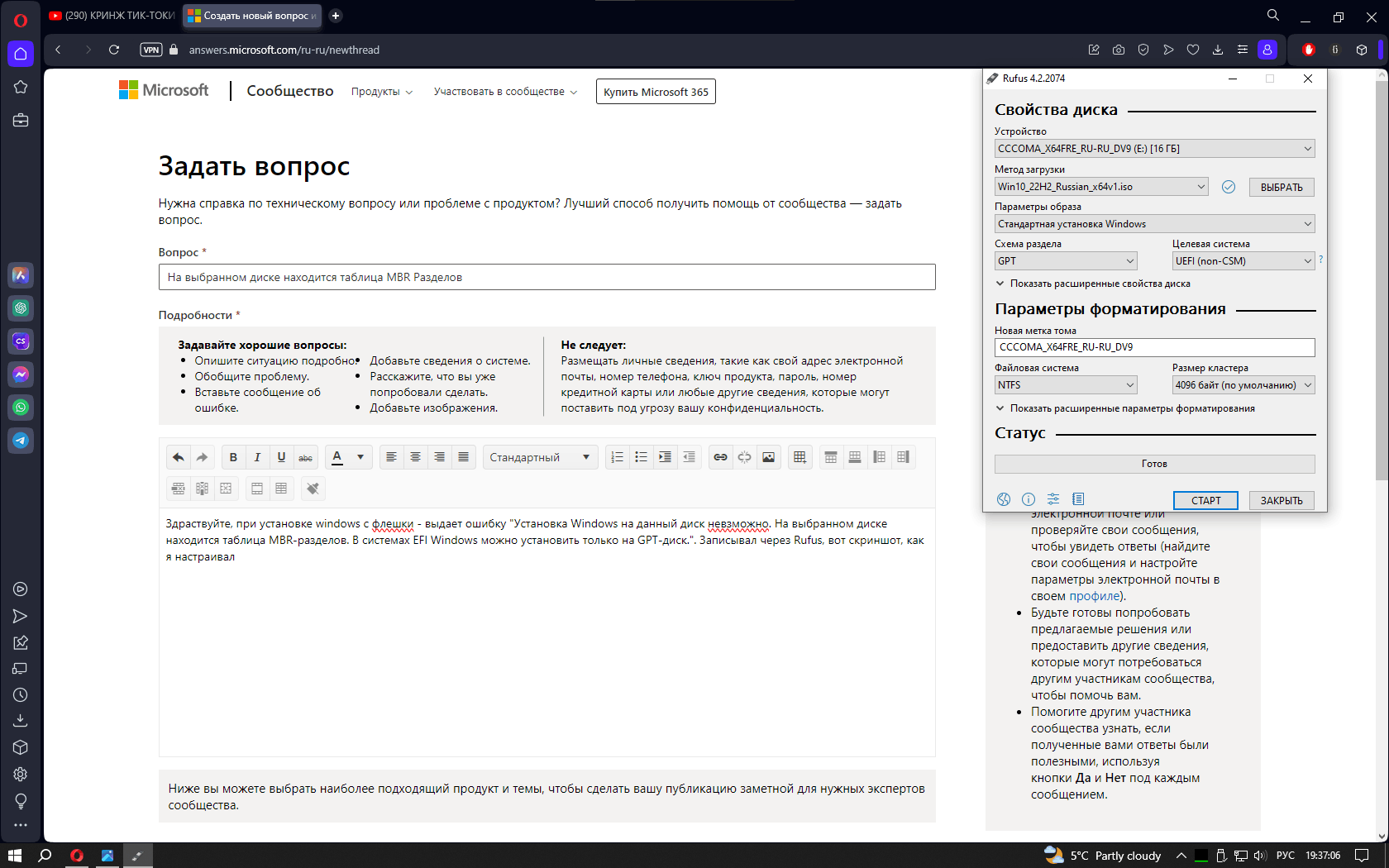This screenshot has height=868, width=1389.
Task: Click the Купить Microsoft 365 button
Action: click(x=656, y=92)
